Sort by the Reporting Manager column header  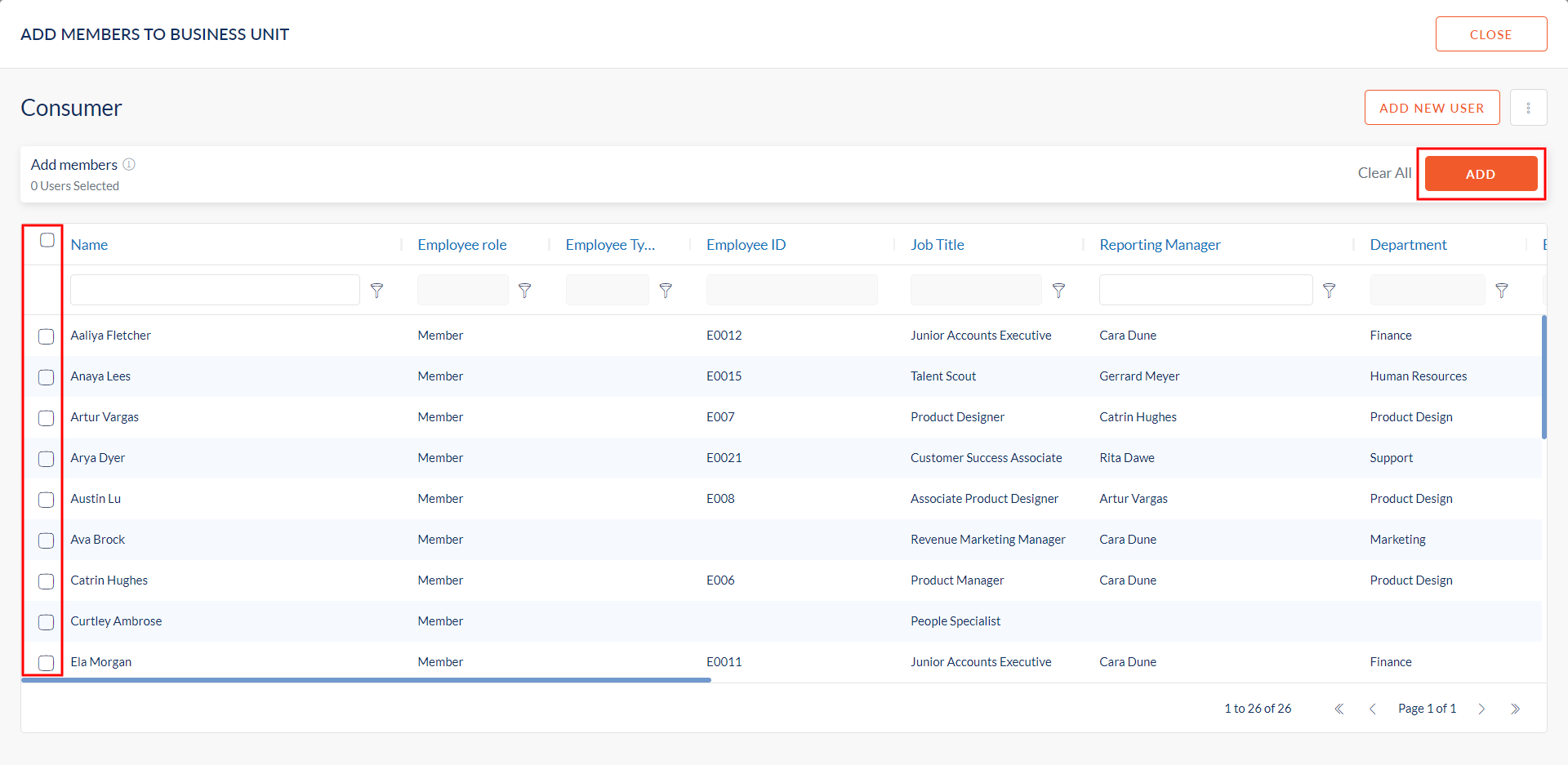coord(1160,244)
